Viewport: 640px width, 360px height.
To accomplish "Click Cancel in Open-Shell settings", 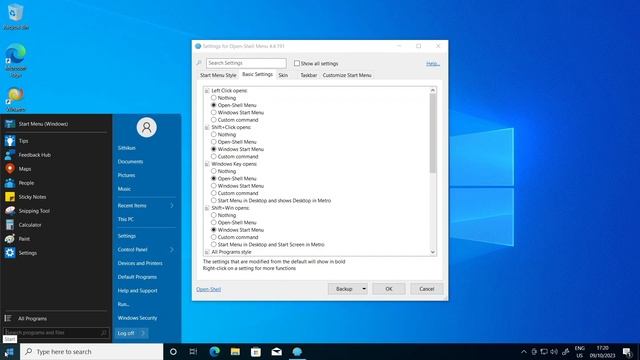I will [x=427, y=289].
